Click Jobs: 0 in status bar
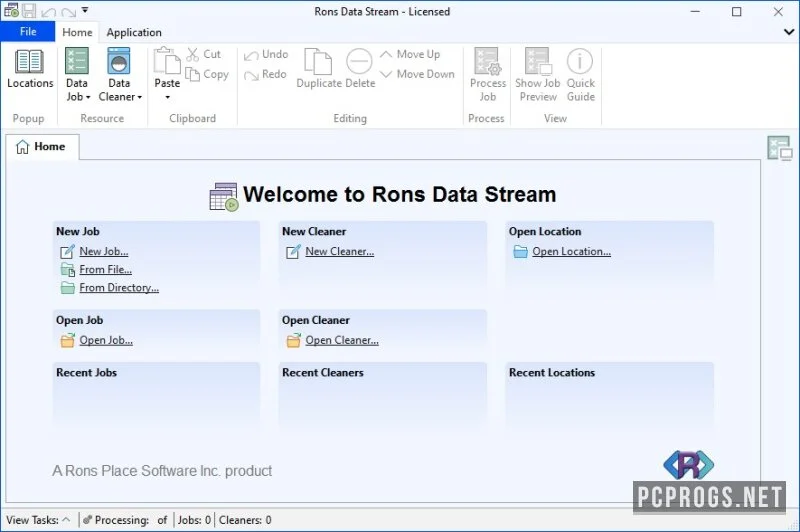Viewport: 800px width, 532px height. [194, 520]
